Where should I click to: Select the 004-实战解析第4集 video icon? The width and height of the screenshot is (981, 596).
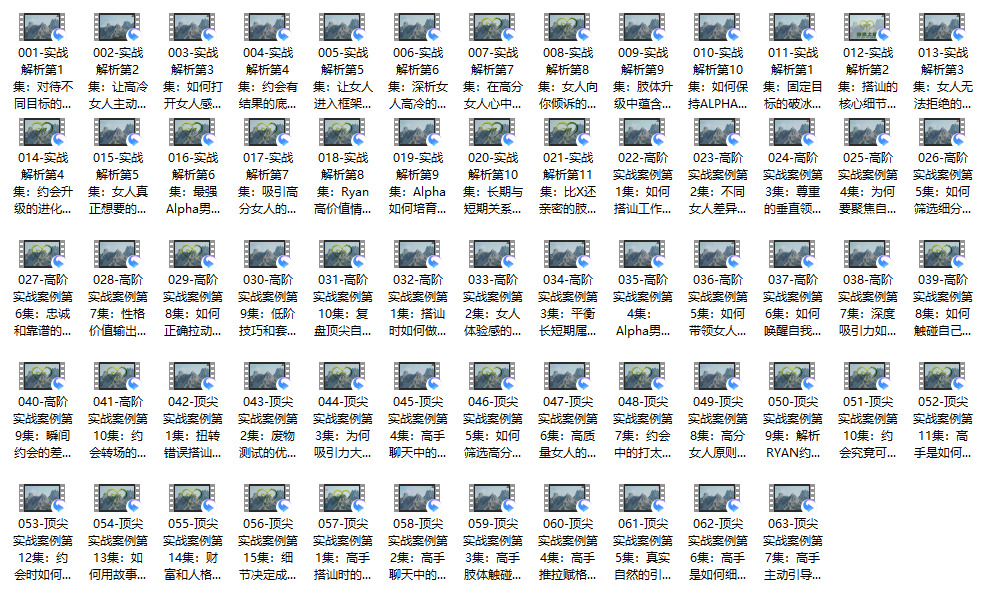click(268, 28)
